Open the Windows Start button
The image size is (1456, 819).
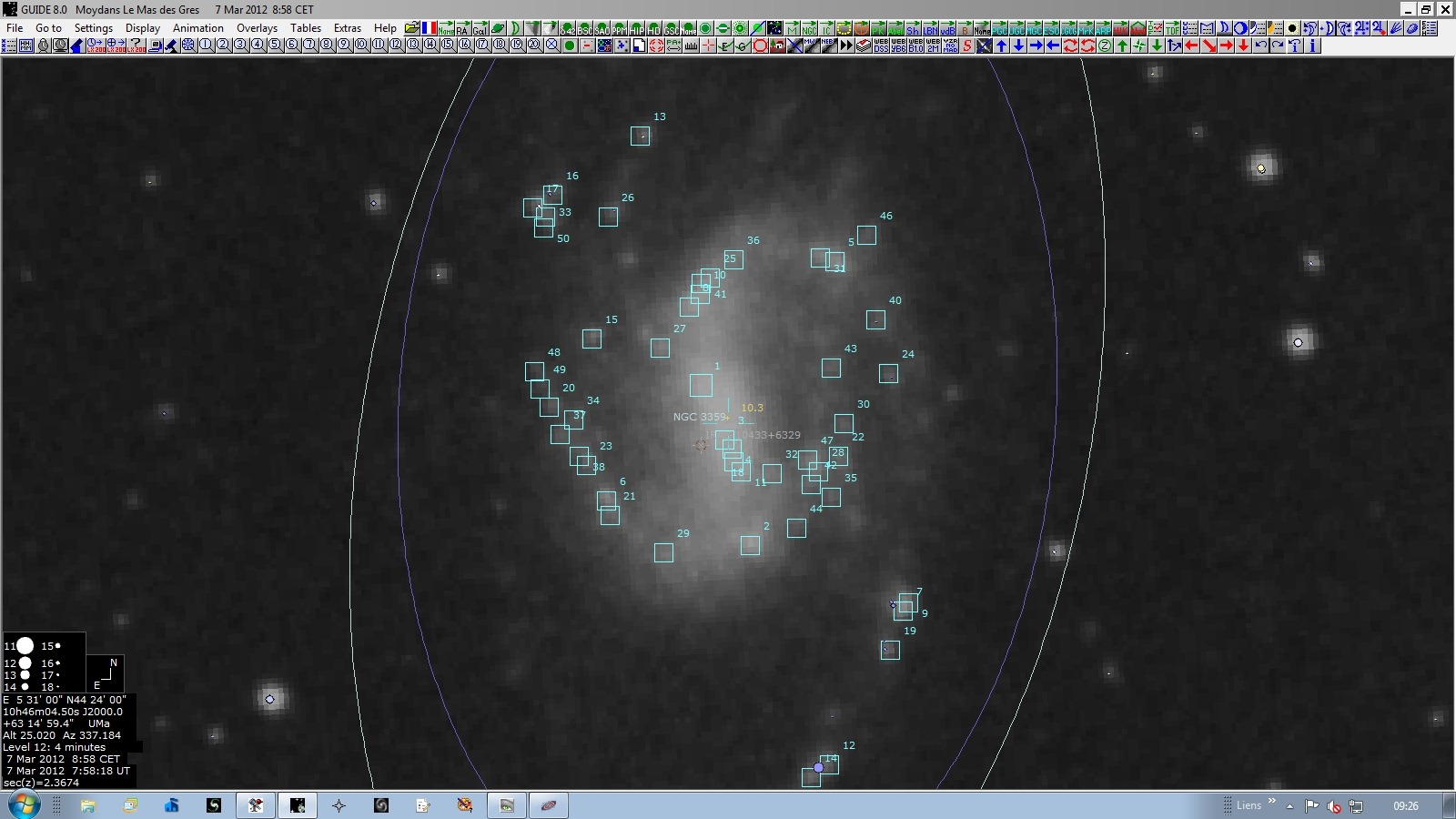(24, 805)
